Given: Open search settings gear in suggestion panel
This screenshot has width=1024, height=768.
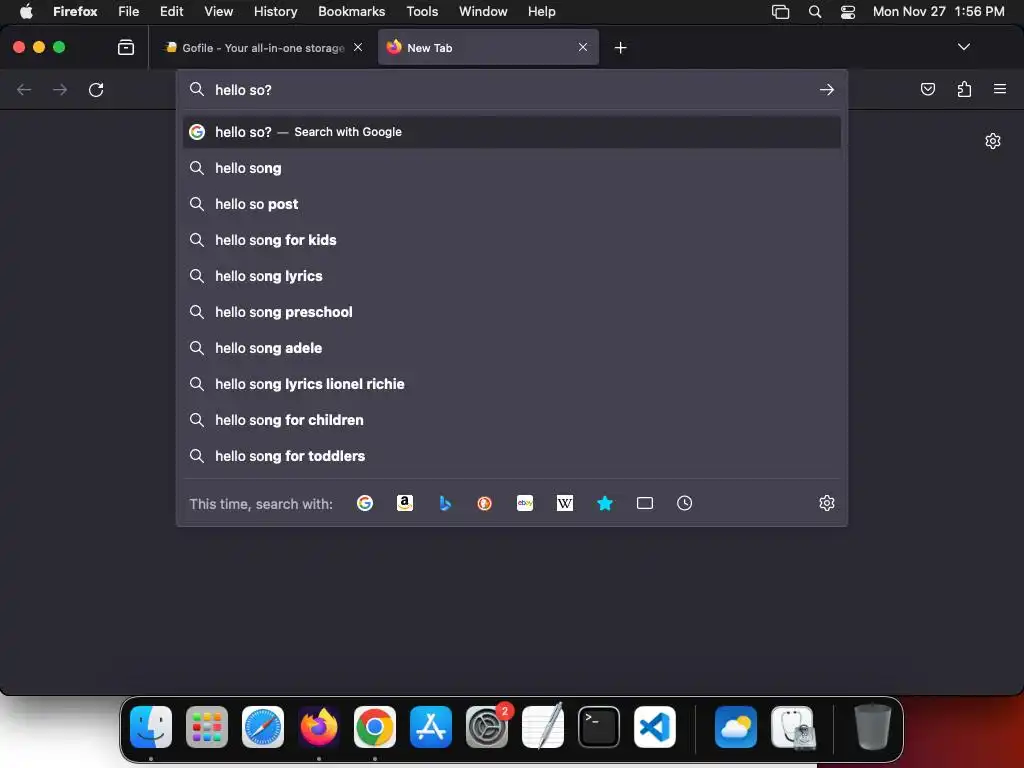Looking at the screenshot, I should point(827,503).
